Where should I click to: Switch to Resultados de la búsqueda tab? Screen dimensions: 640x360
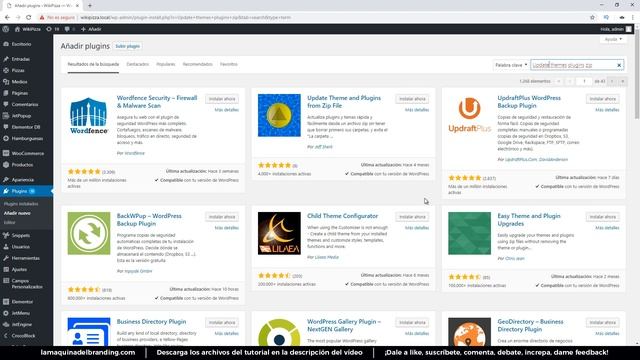[x=93, y=64]
